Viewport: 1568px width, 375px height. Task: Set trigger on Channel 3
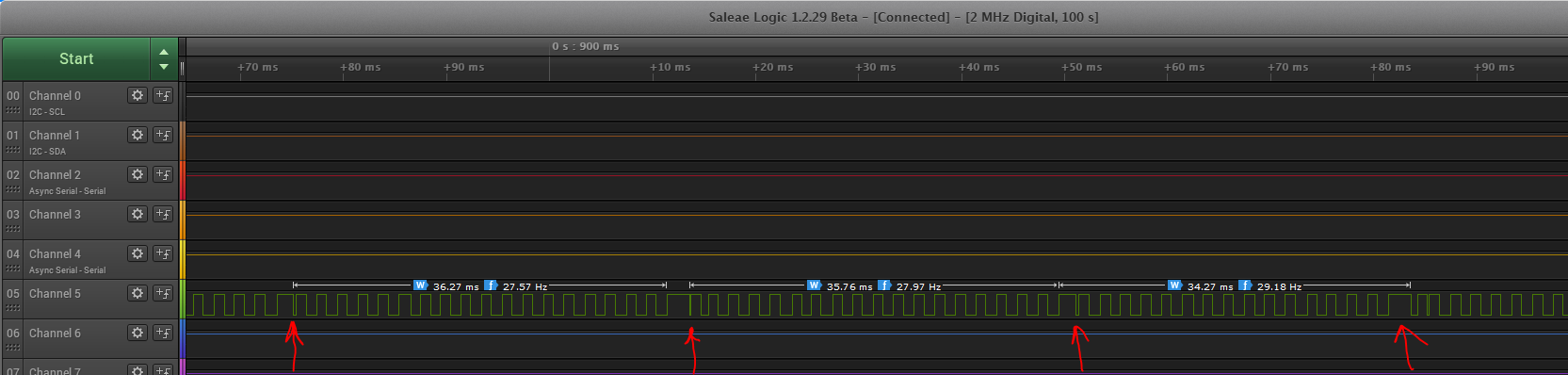tap(163, 214)
